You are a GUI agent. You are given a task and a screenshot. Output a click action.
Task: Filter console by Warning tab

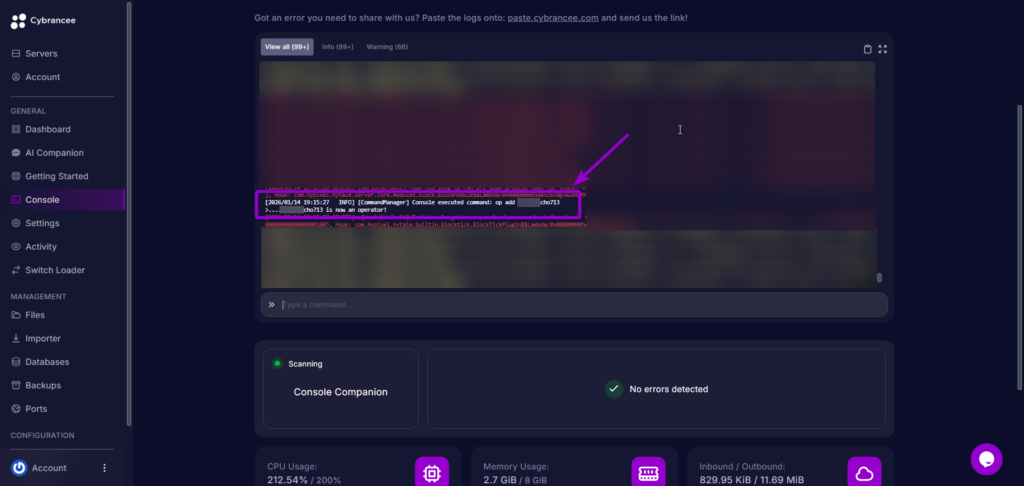(x=387, y=47)
